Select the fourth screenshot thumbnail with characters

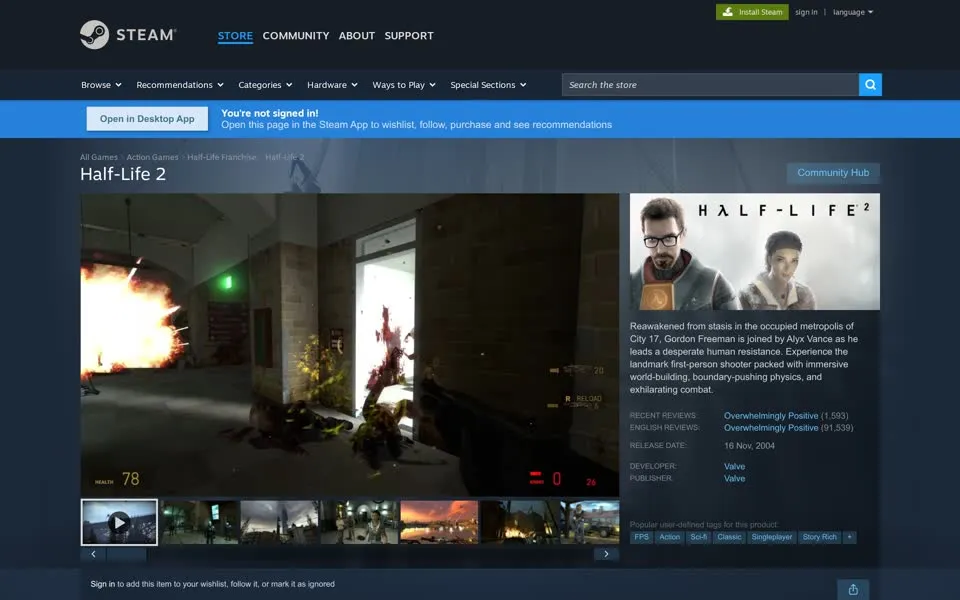pos(359,522)
